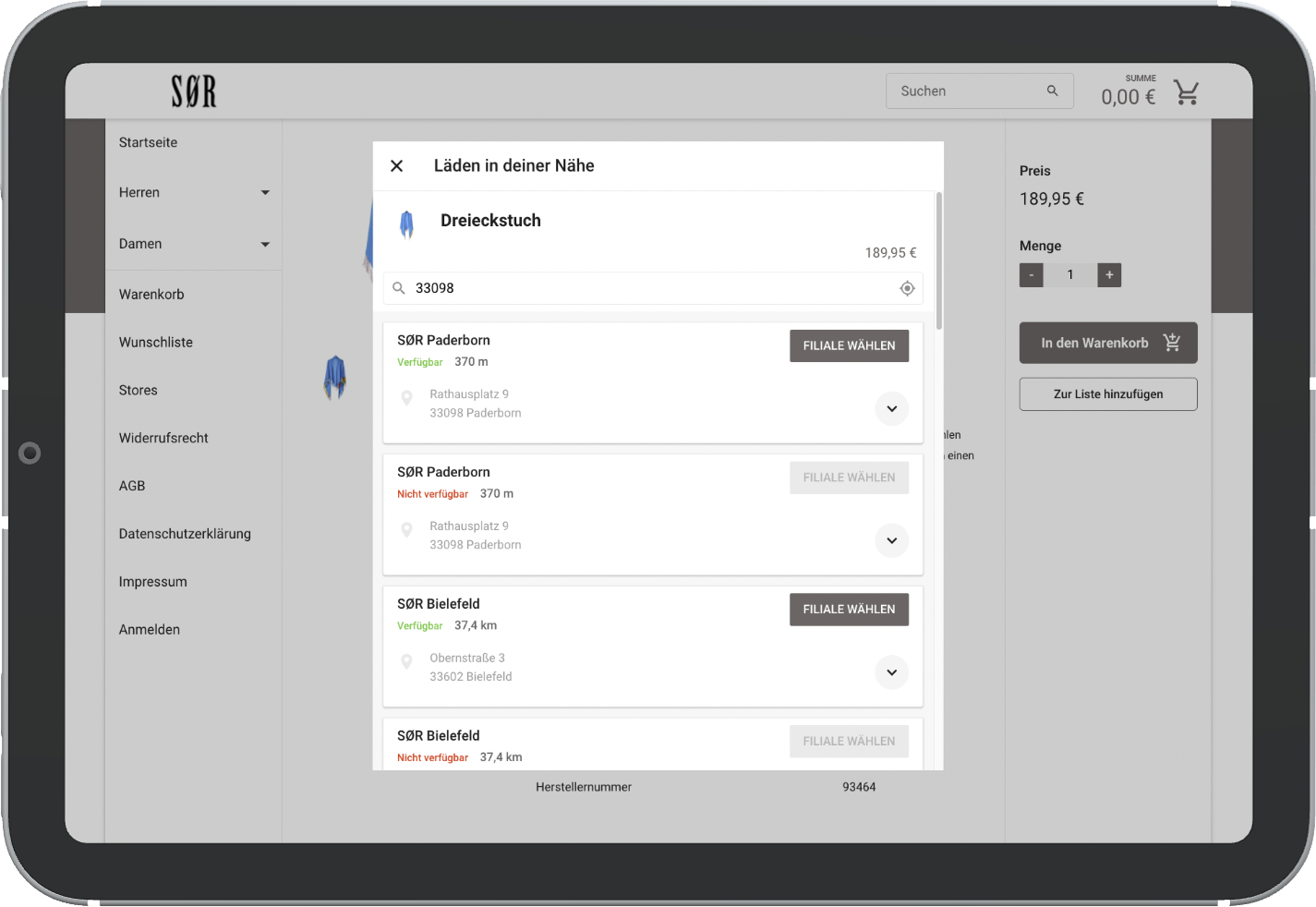Click the postal code field with 33098
The width and height of the screenshot is (1316, 907).
646,288
